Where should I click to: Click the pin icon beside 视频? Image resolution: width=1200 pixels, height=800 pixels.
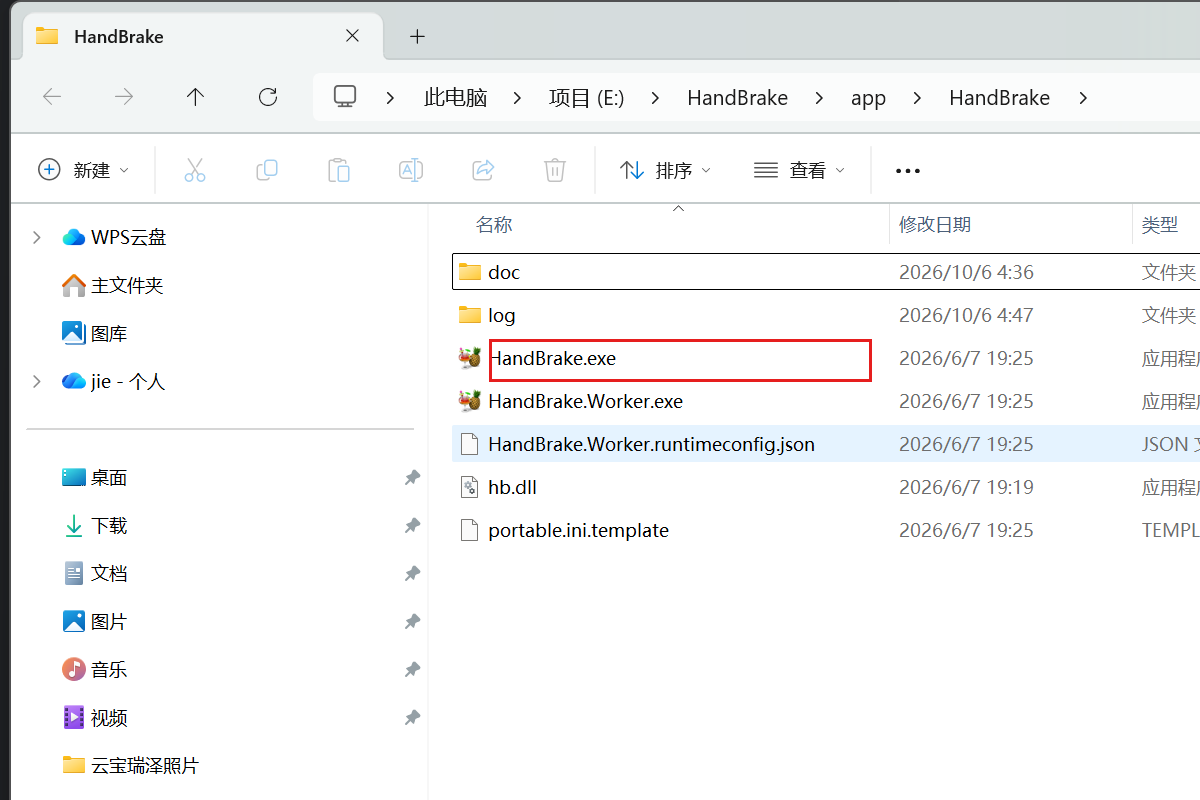coord(412,718)
